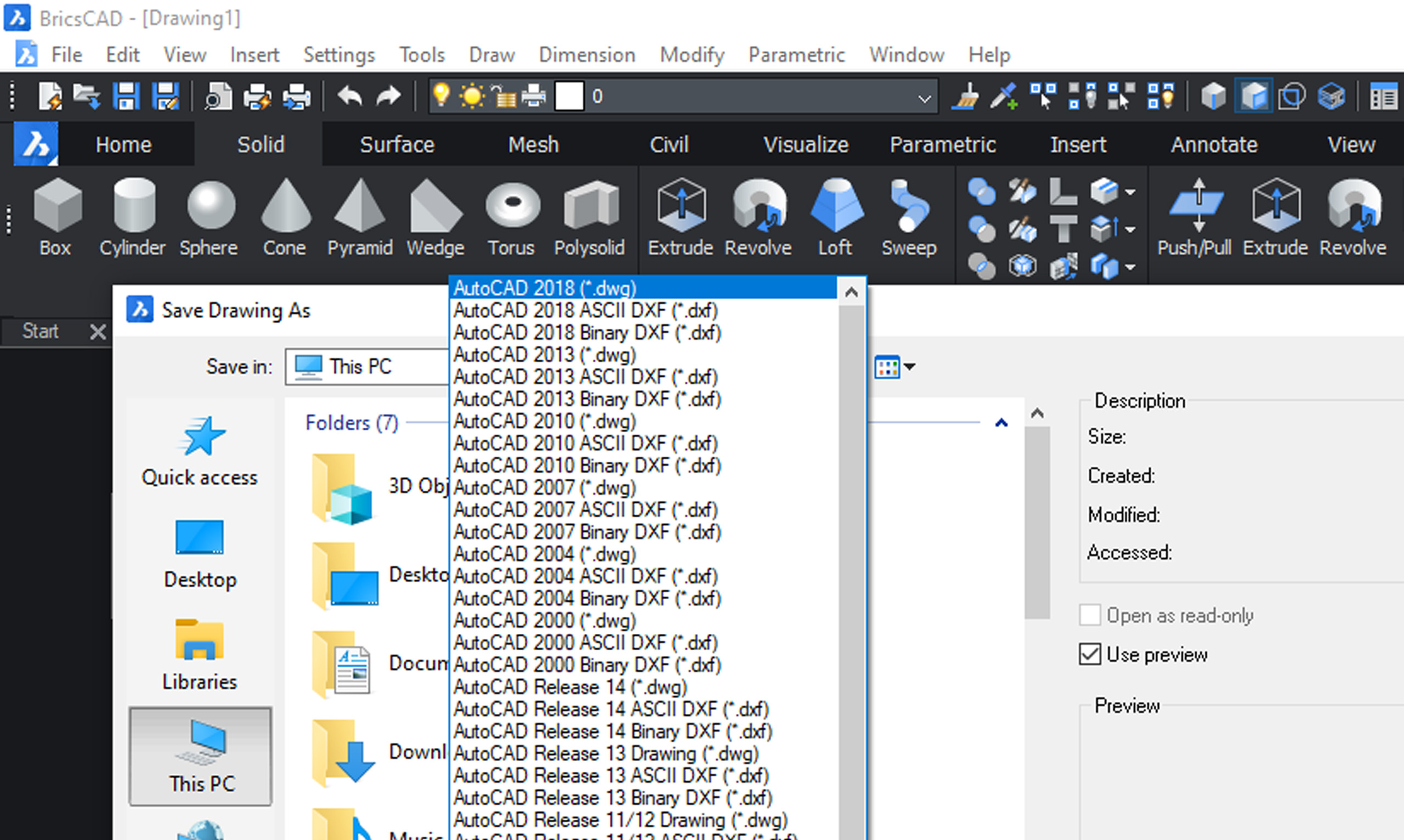Screen dimensions: 1404x840
Task: Click the This PC navigation button
Action: [199, 757]
